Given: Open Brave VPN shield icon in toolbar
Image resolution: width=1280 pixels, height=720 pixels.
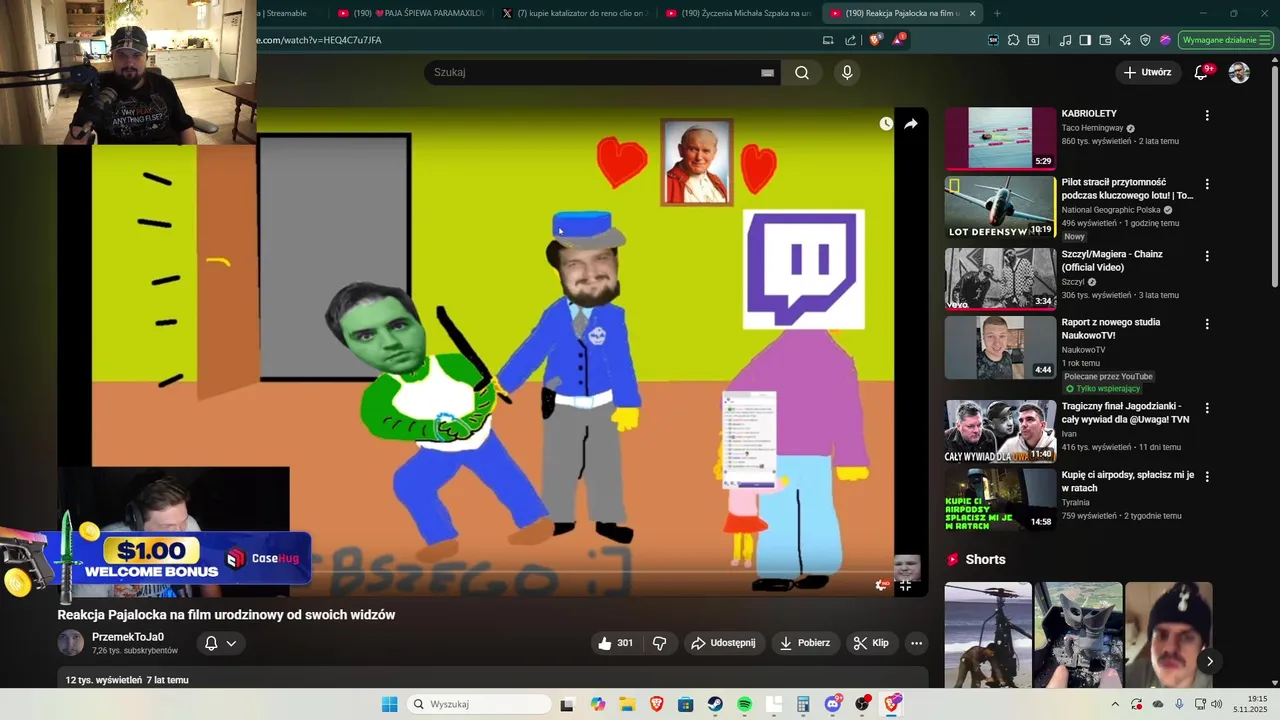Looking at the screenshot, I should point(1145,40).
